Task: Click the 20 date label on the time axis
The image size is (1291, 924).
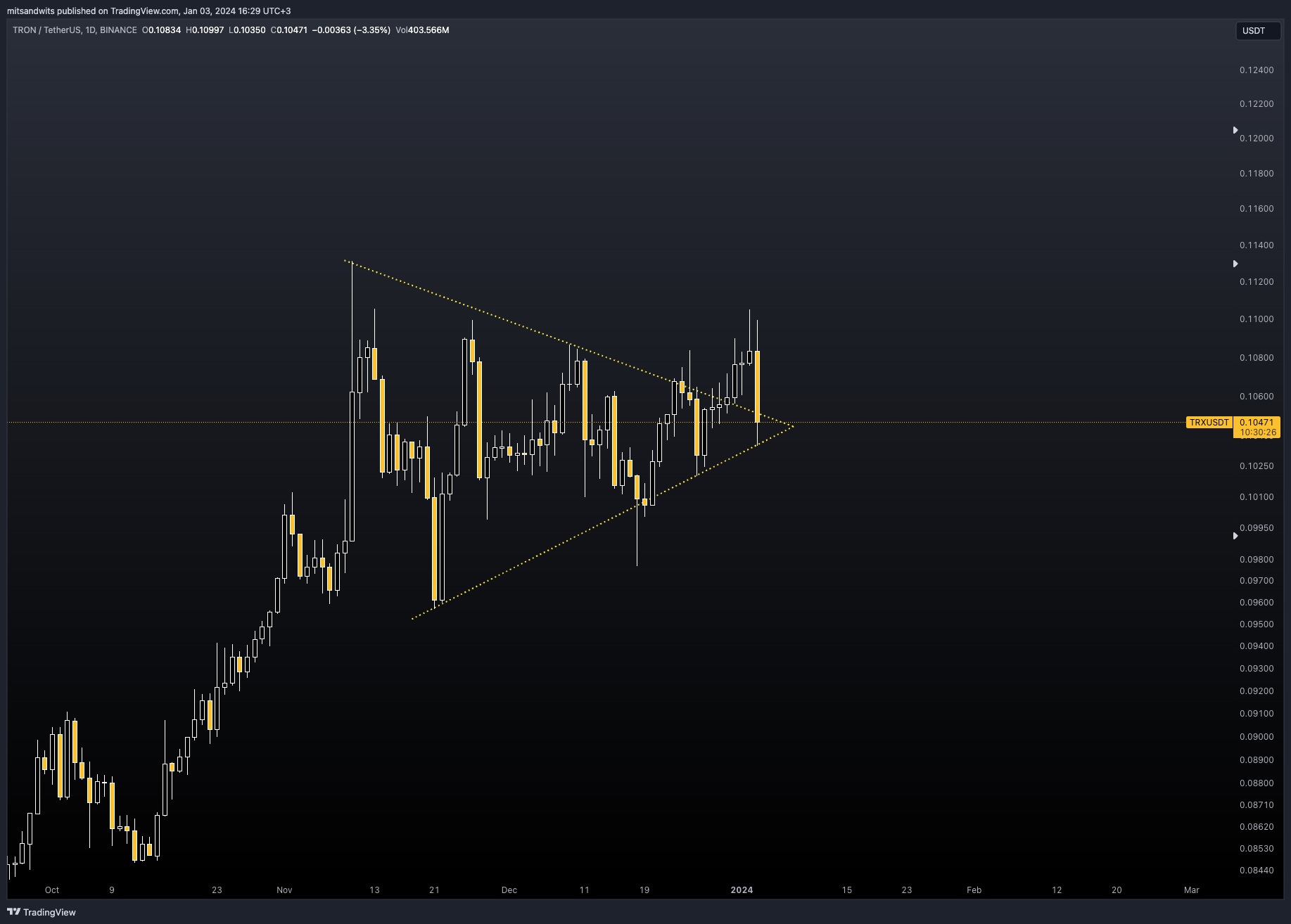Action: tap(1117, 890)
